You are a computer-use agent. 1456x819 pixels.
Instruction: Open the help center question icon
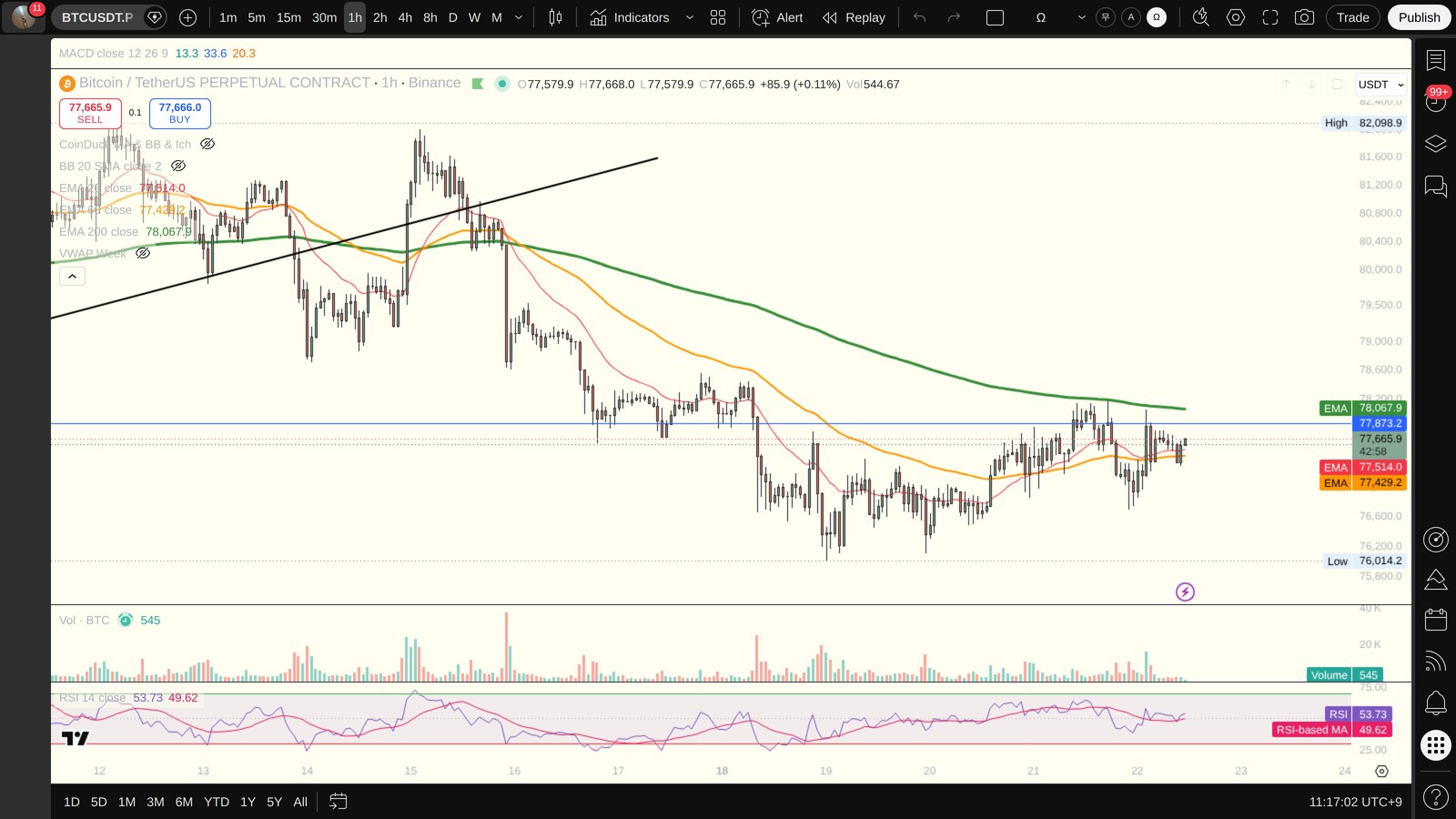click(1436, 797)
